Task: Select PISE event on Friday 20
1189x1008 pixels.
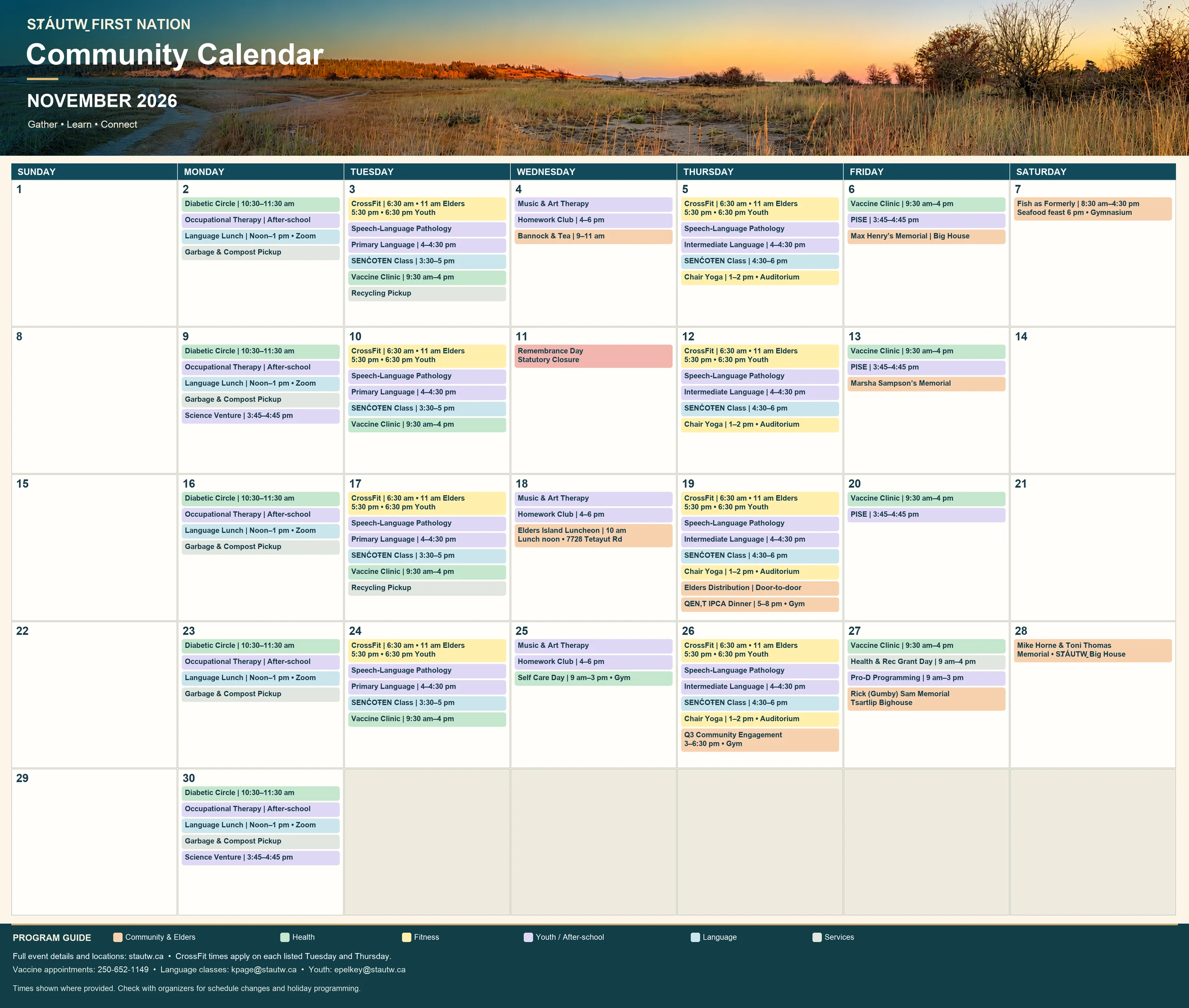Action: (x=926, y=514)
